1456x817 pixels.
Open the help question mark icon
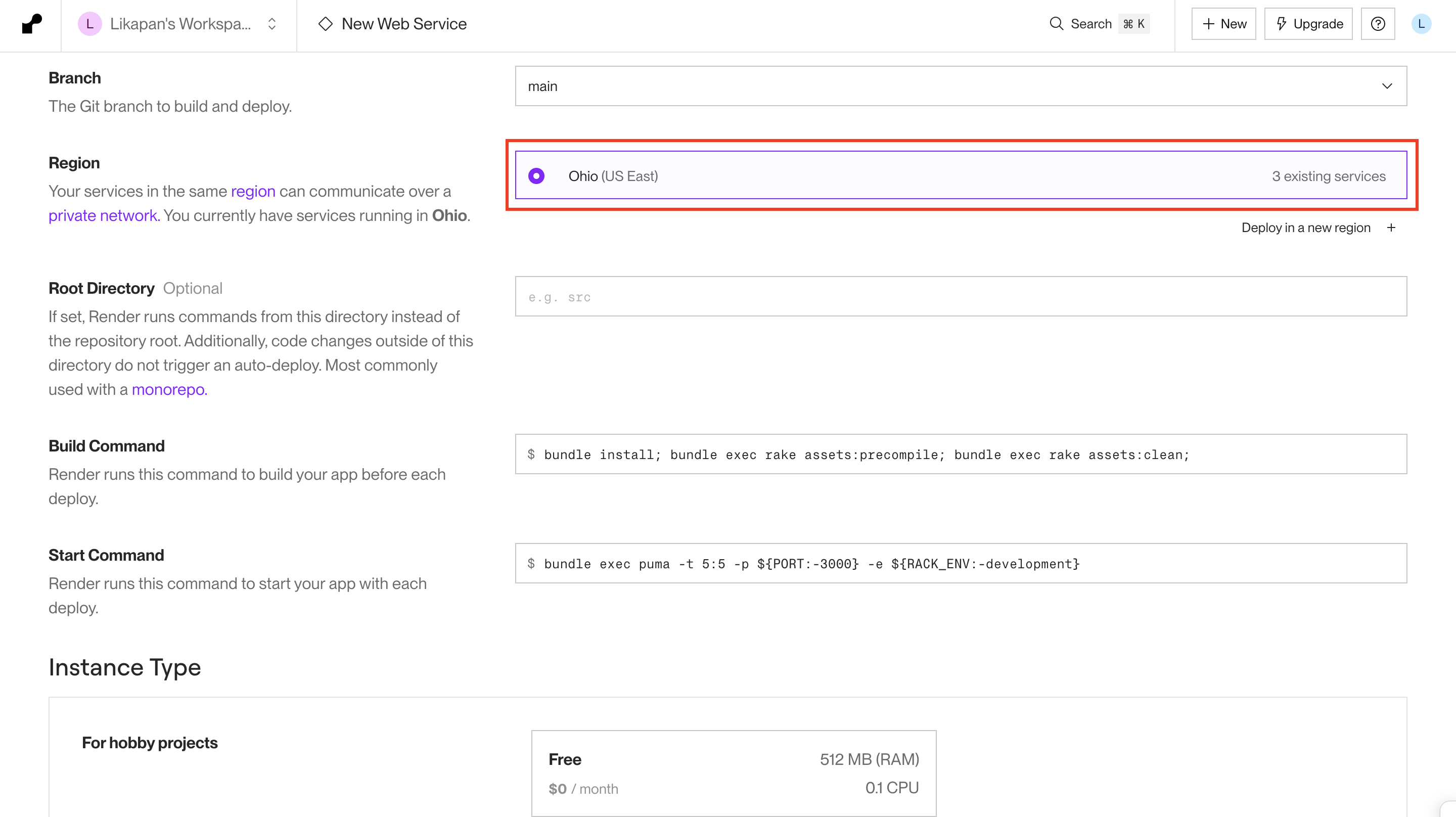[1378, 24]
